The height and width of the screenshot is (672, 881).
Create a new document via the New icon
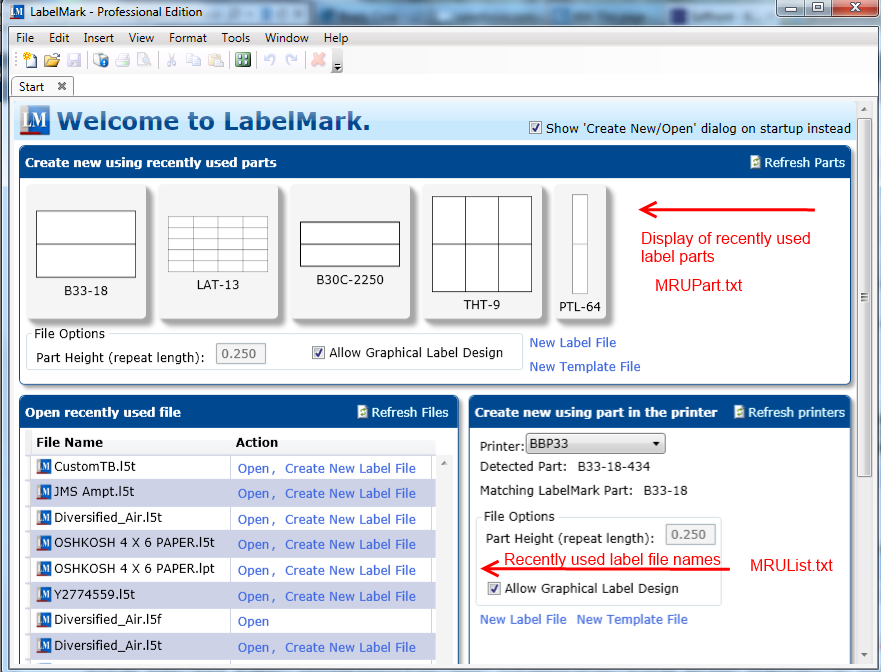[x=28, y=60]
